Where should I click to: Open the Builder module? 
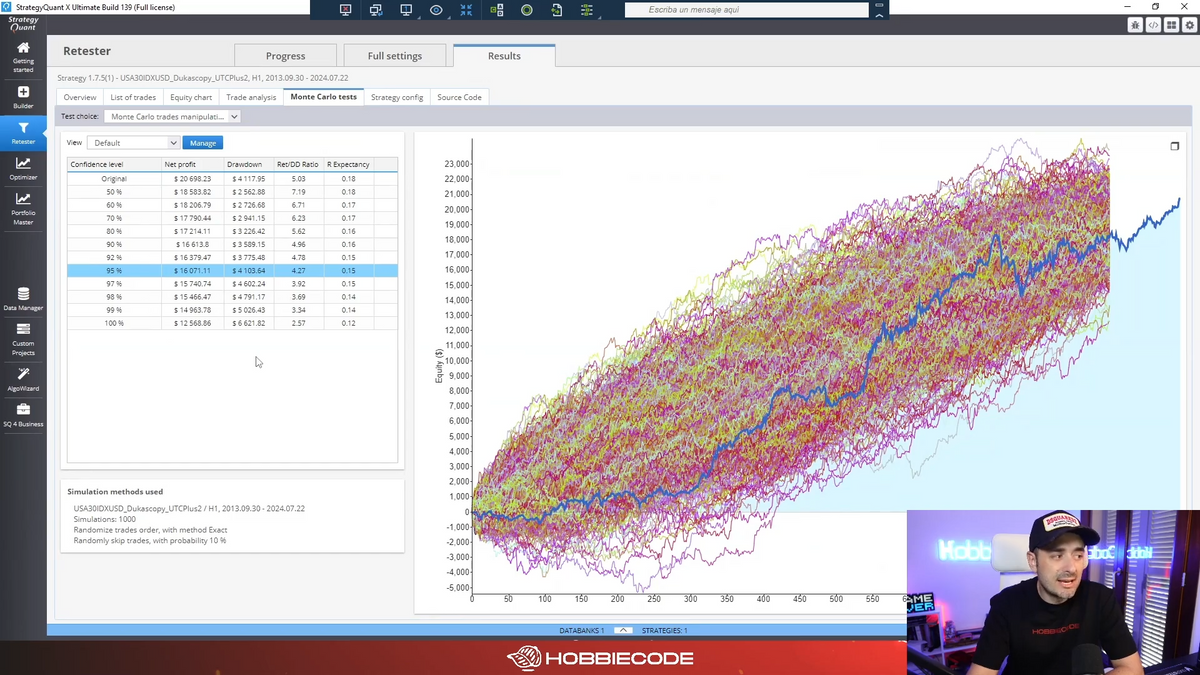[23, 97]
